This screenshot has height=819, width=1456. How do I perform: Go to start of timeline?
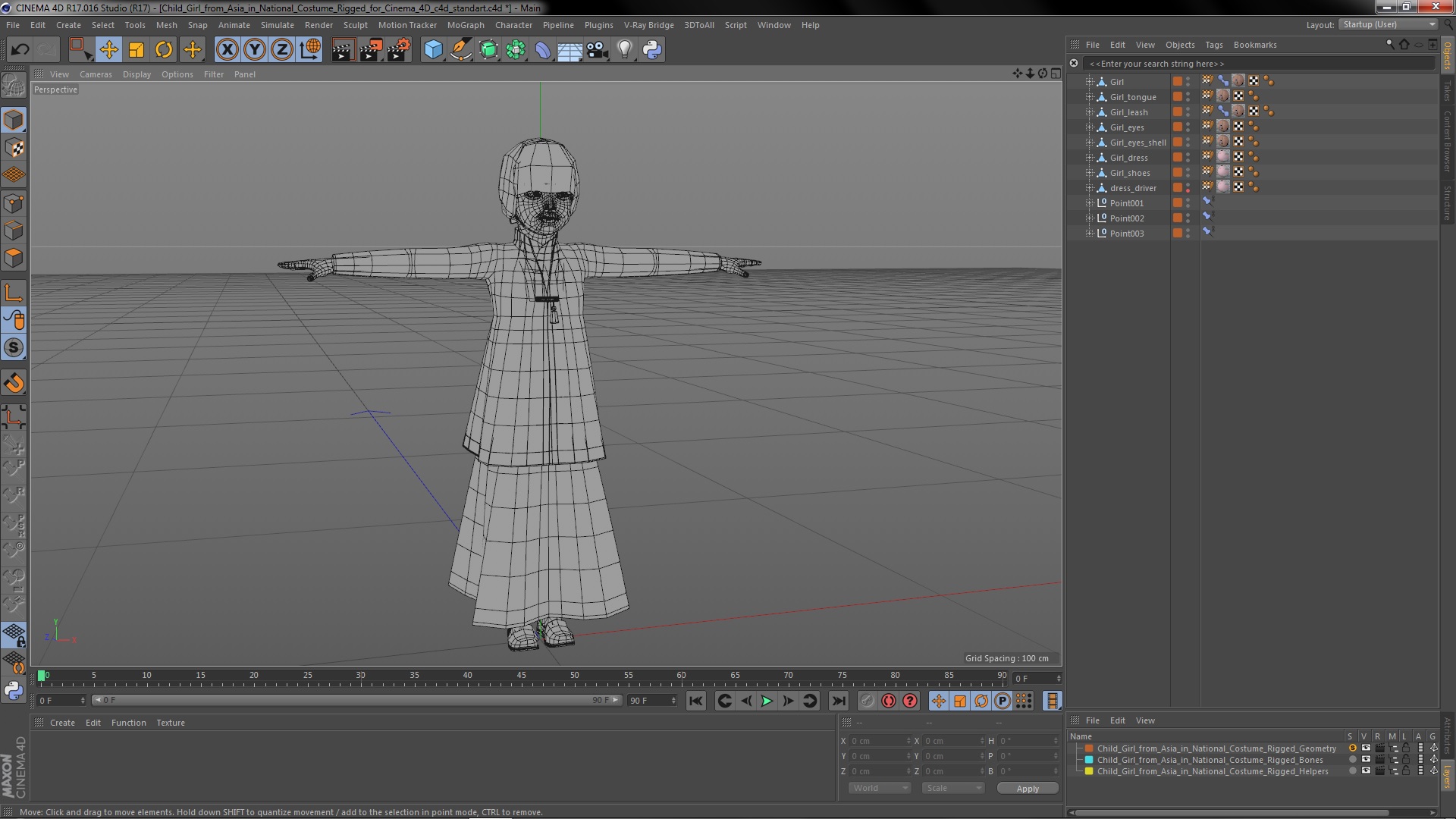pyautogui.click(x=695, y=701)
